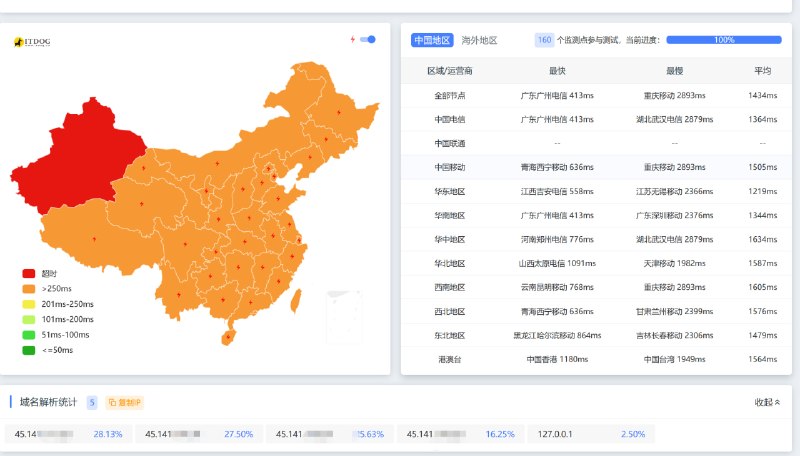Screen dimensions: 800x456
Task: Click 甘肃兰州移动 2399ms cell
Action: 674,311
